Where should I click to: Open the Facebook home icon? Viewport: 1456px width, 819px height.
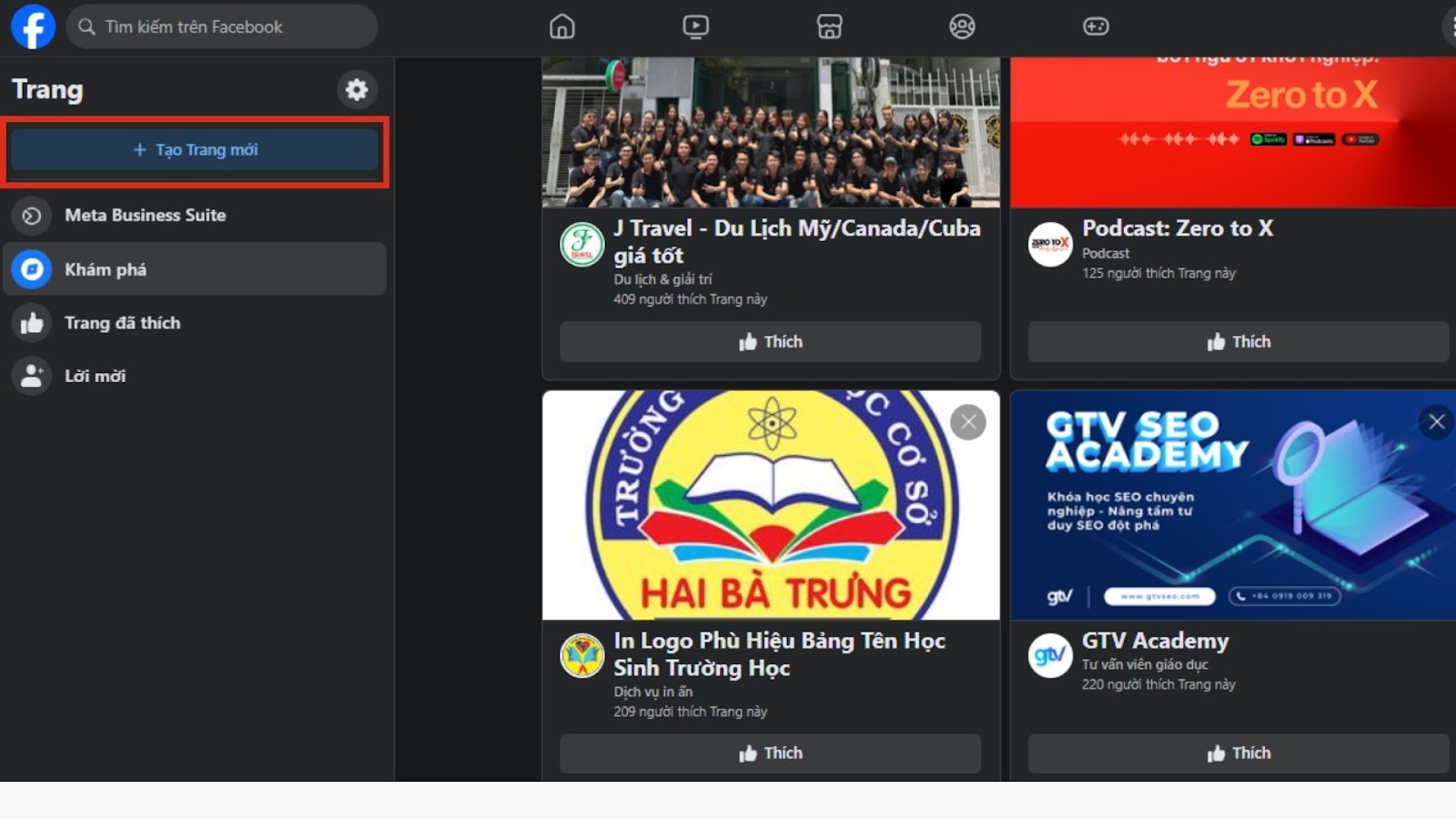pos(561,26)
